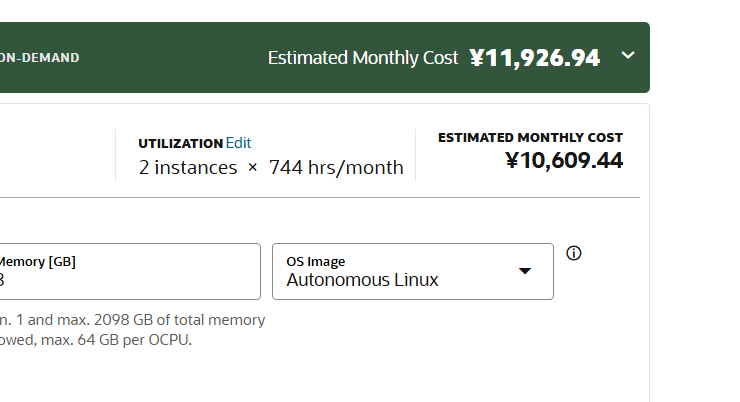Click the info icon beside OS Image
Image resolution: width=740 pixels, height=402 pixels.
pyautogui.click(x=573, y=253)
